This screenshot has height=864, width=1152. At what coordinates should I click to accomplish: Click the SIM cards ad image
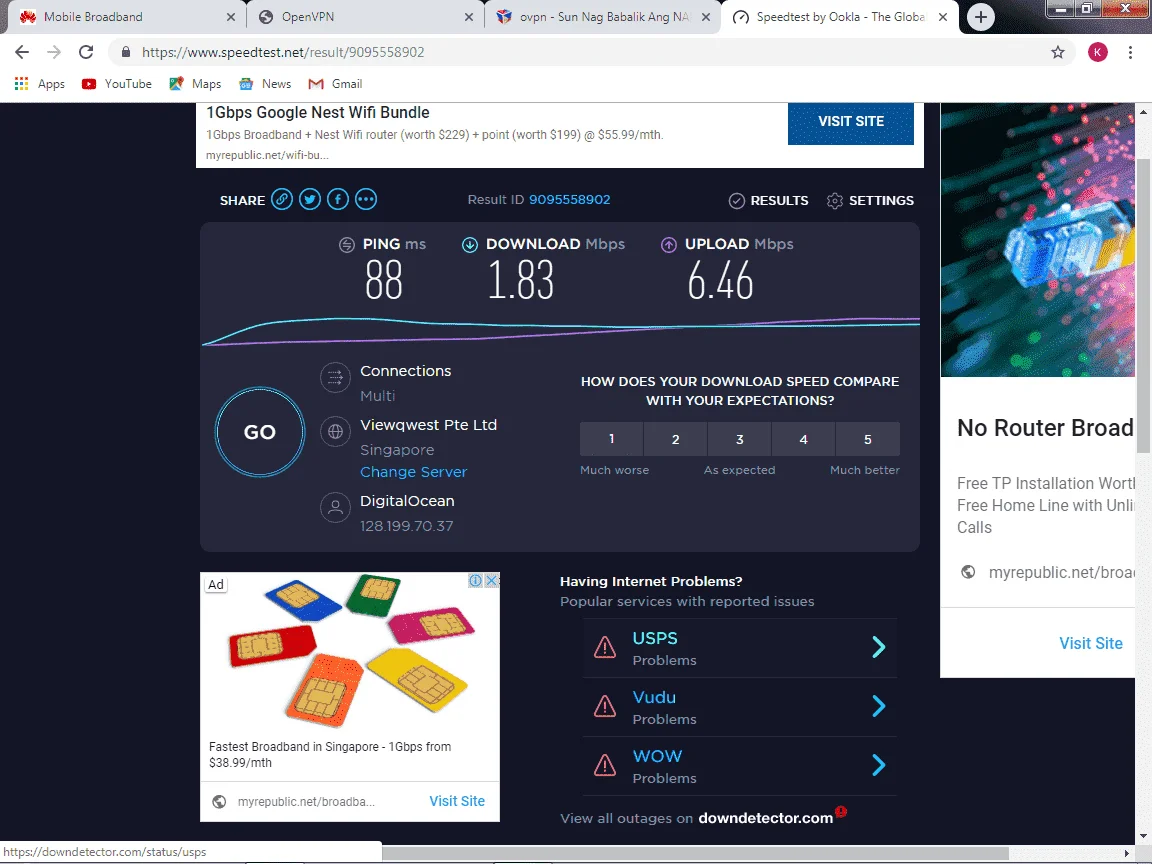pyautogui.click(x=350, y=654)
